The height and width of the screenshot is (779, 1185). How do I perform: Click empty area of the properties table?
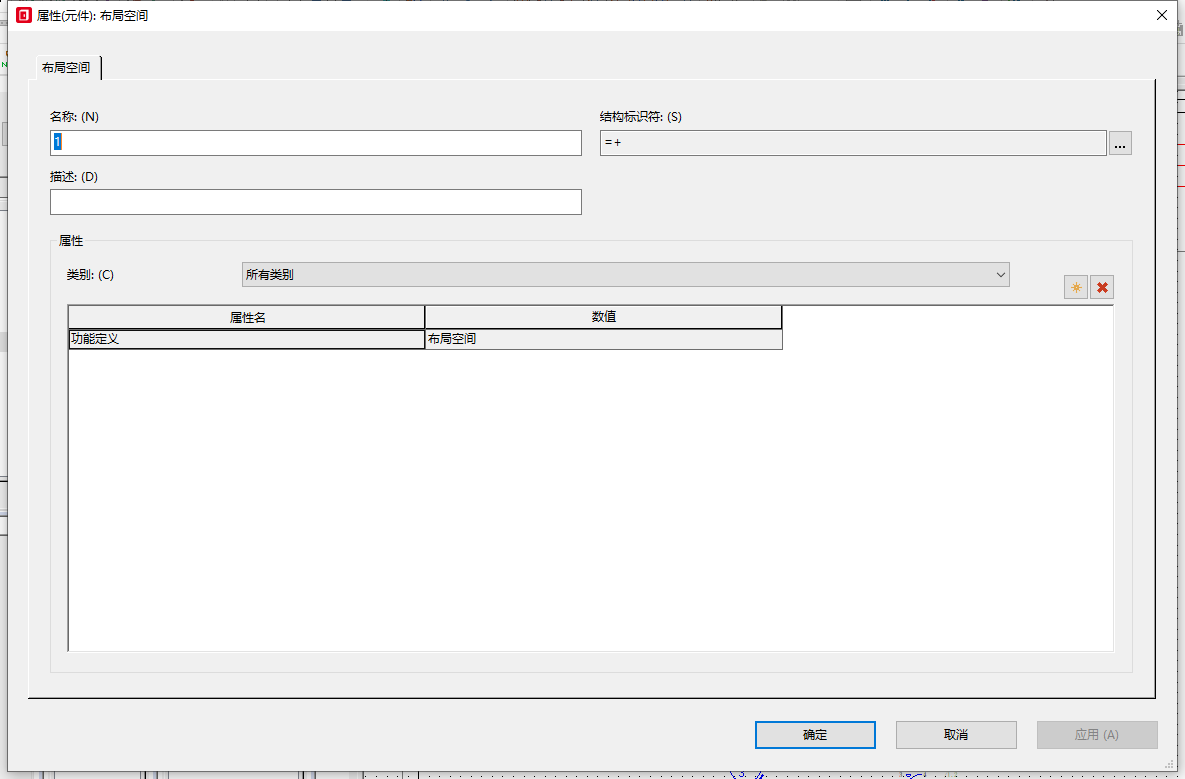click(x=590, y=500)
